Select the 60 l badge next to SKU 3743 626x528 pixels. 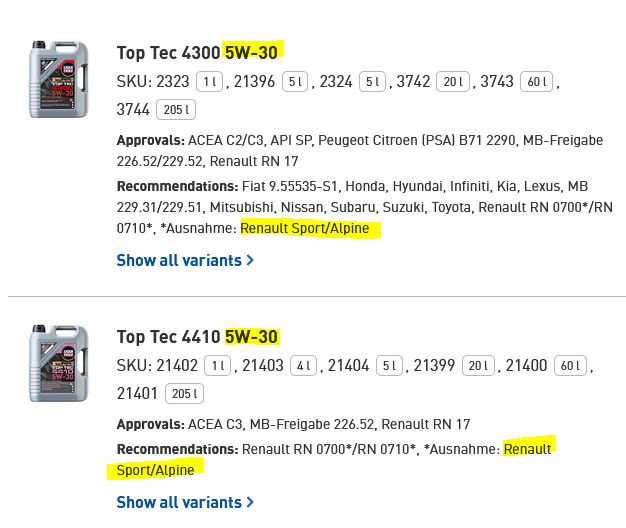pyautogui.click(x=538, y=82)
